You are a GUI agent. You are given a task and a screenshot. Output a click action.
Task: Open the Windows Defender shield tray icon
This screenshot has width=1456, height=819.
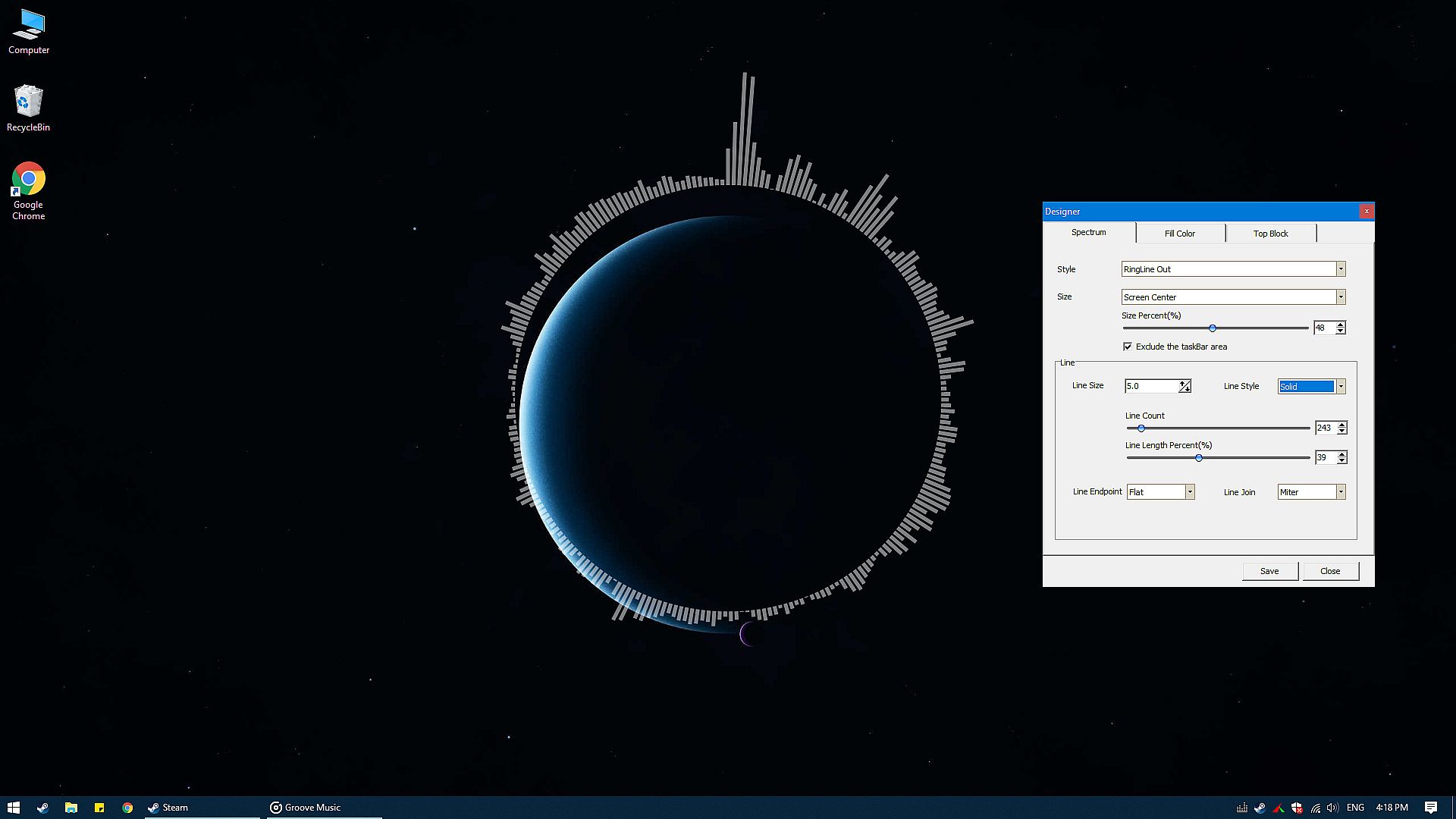pos(1297,808)
